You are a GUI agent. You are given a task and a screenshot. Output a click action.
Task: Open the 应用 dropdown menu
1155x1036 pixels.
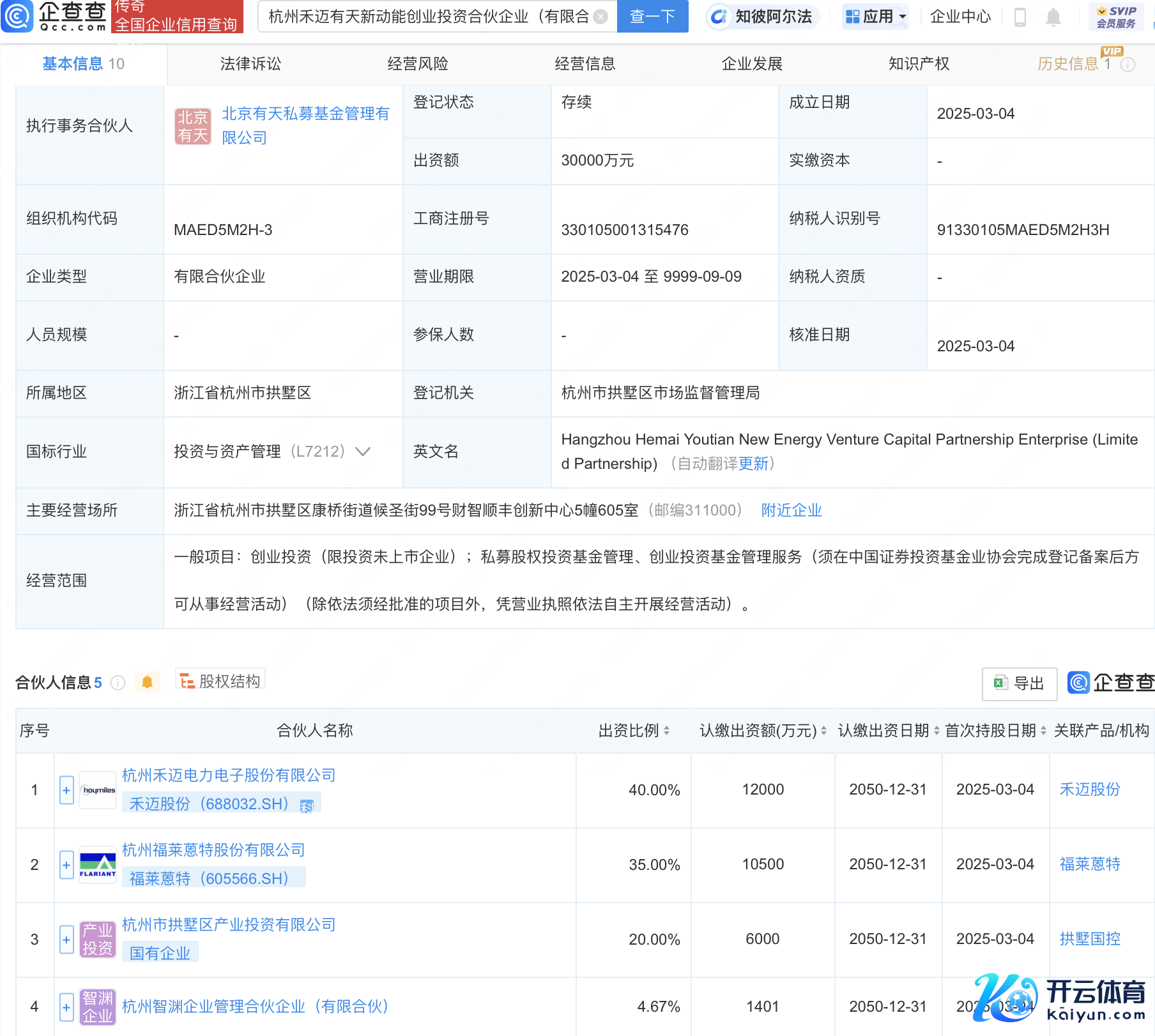pos(875,17)
